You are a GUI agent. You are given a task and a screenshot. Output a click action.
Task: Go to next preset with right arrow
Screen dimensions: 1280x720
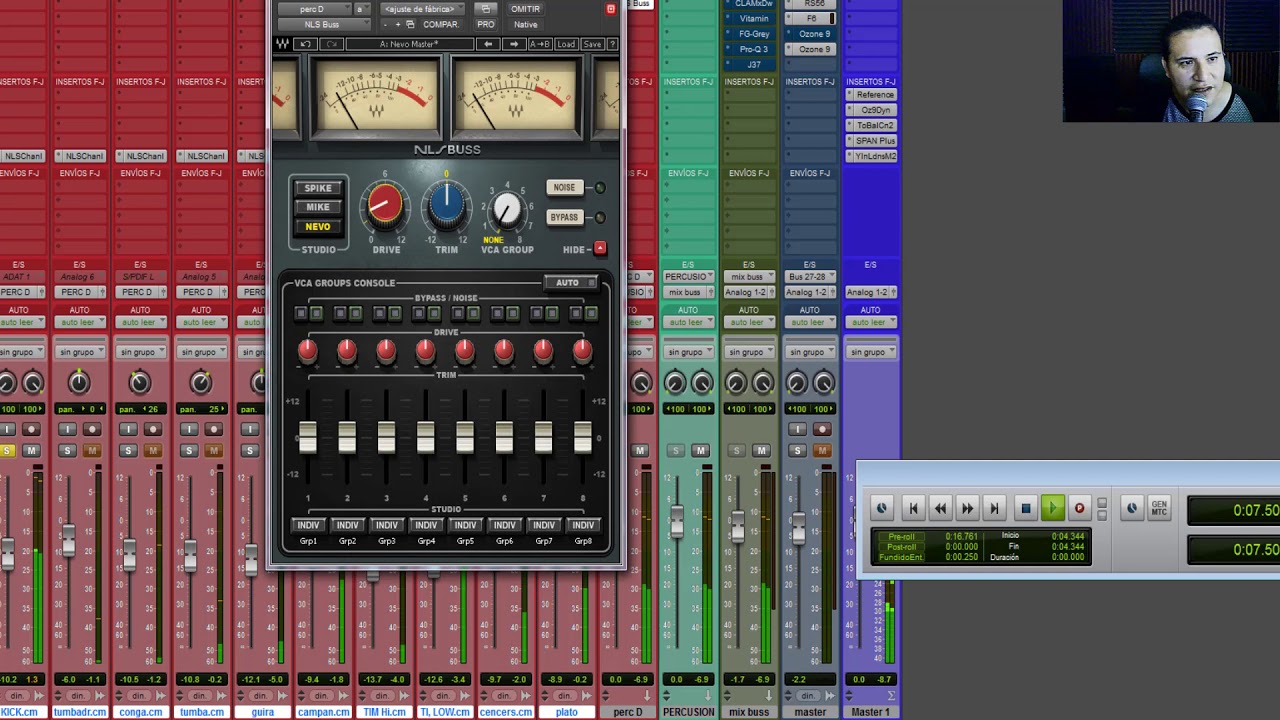(514, 44)
